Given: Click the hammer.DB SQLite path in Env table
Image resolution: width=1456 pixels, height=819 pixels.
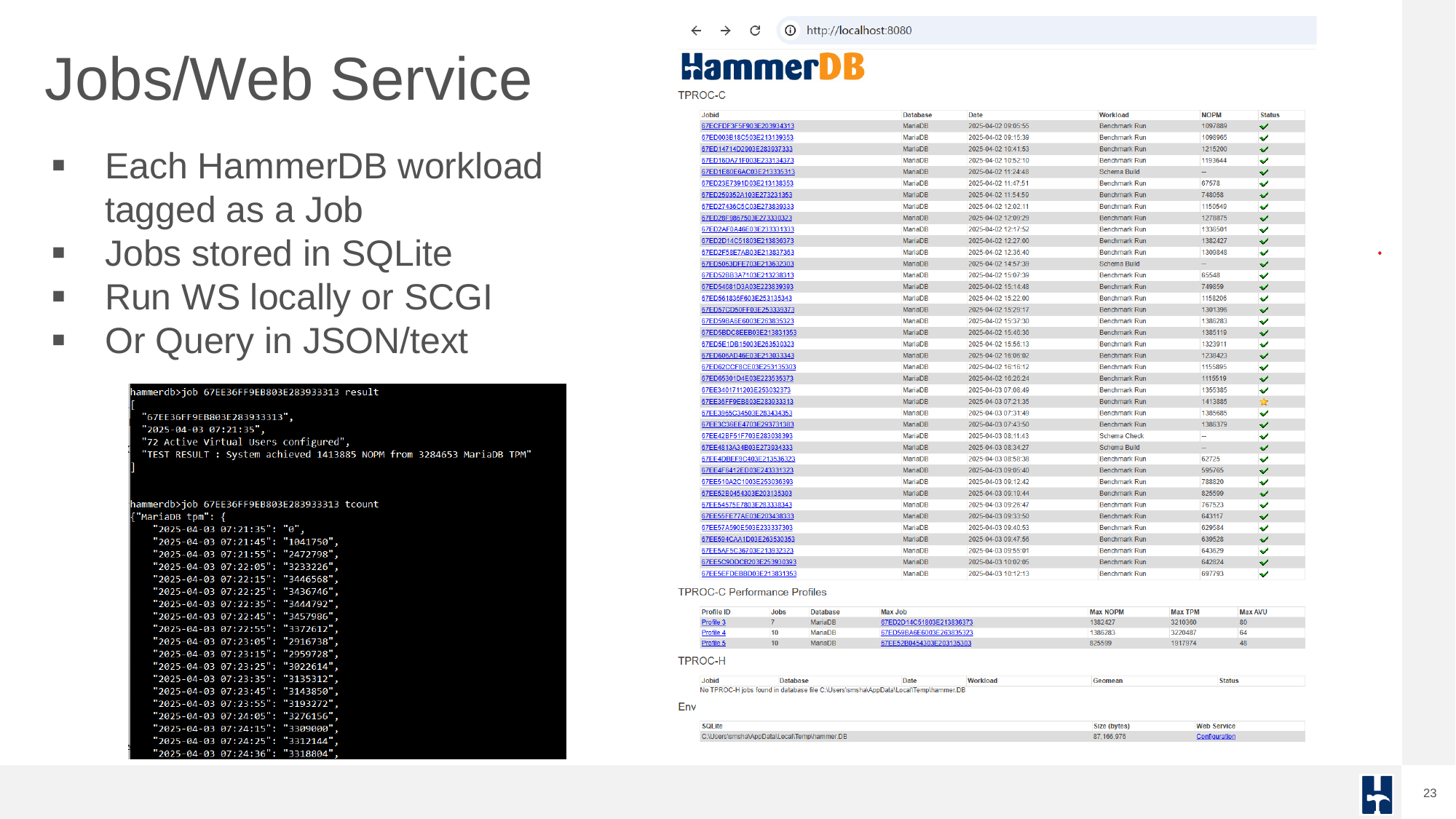Looking at the screenshot, I should click(x=774, y=737).
